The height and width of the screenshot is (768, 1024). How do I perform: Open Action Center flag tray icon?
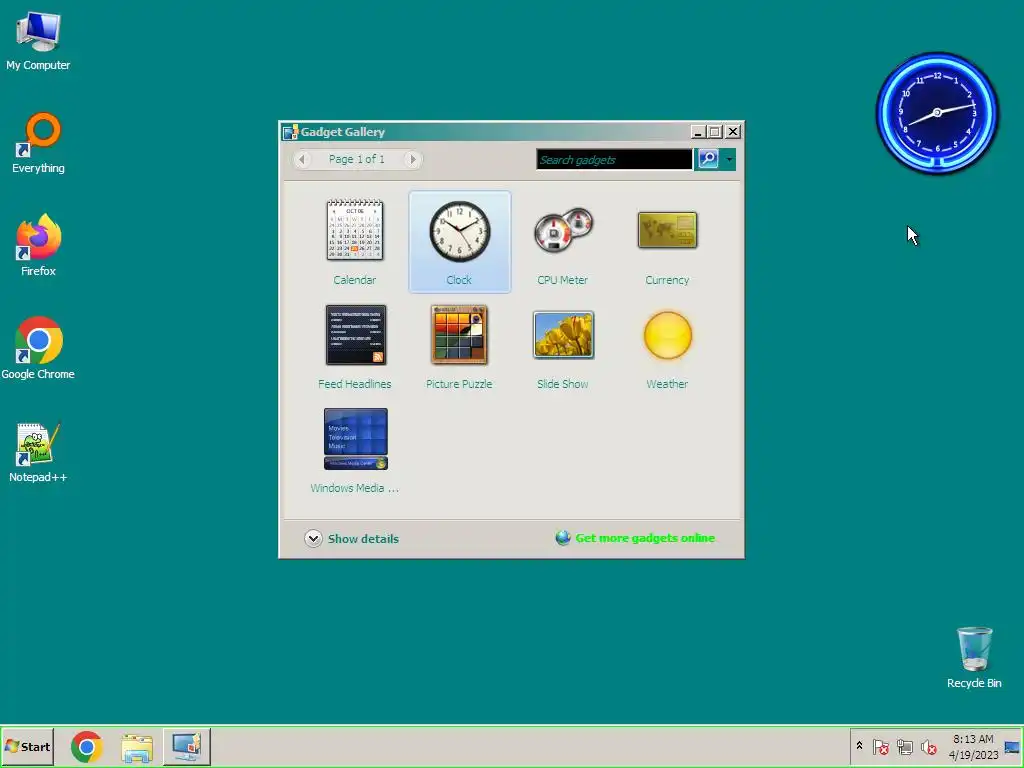tap(880, 746)
